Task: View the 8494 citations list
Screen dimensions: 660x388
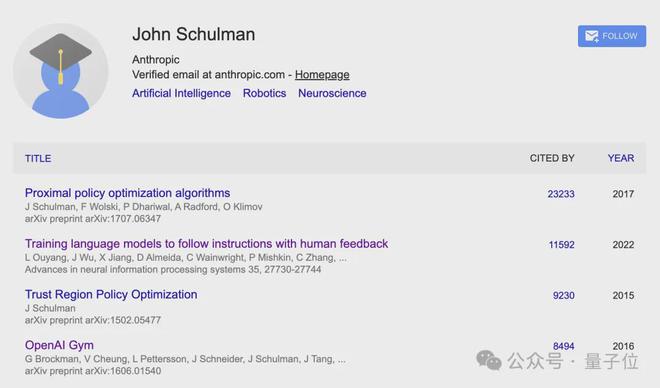Action: coord(564,346)
